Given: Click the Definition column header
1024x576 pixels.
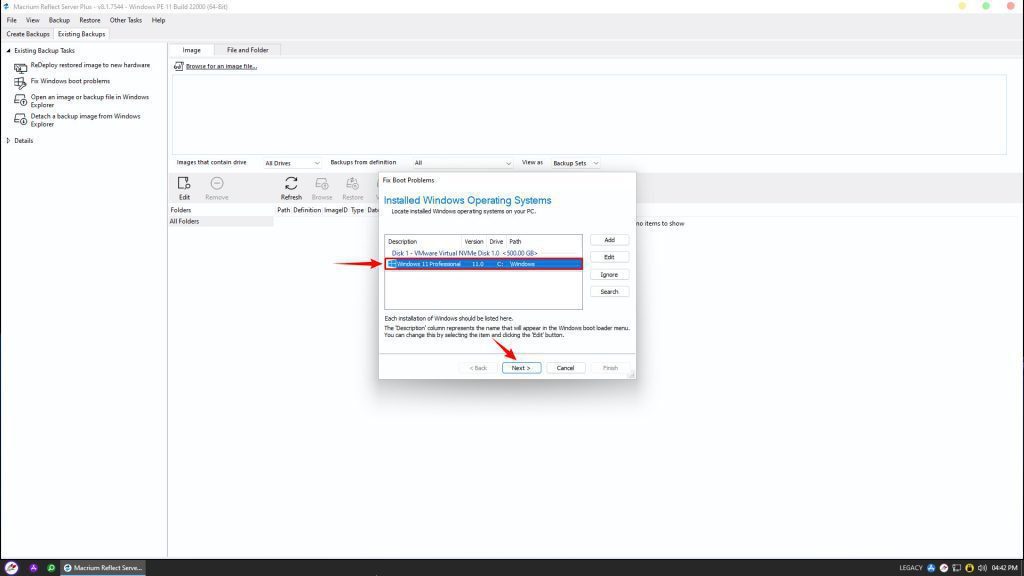Looking at the screenshot, I should click(307, 210).
